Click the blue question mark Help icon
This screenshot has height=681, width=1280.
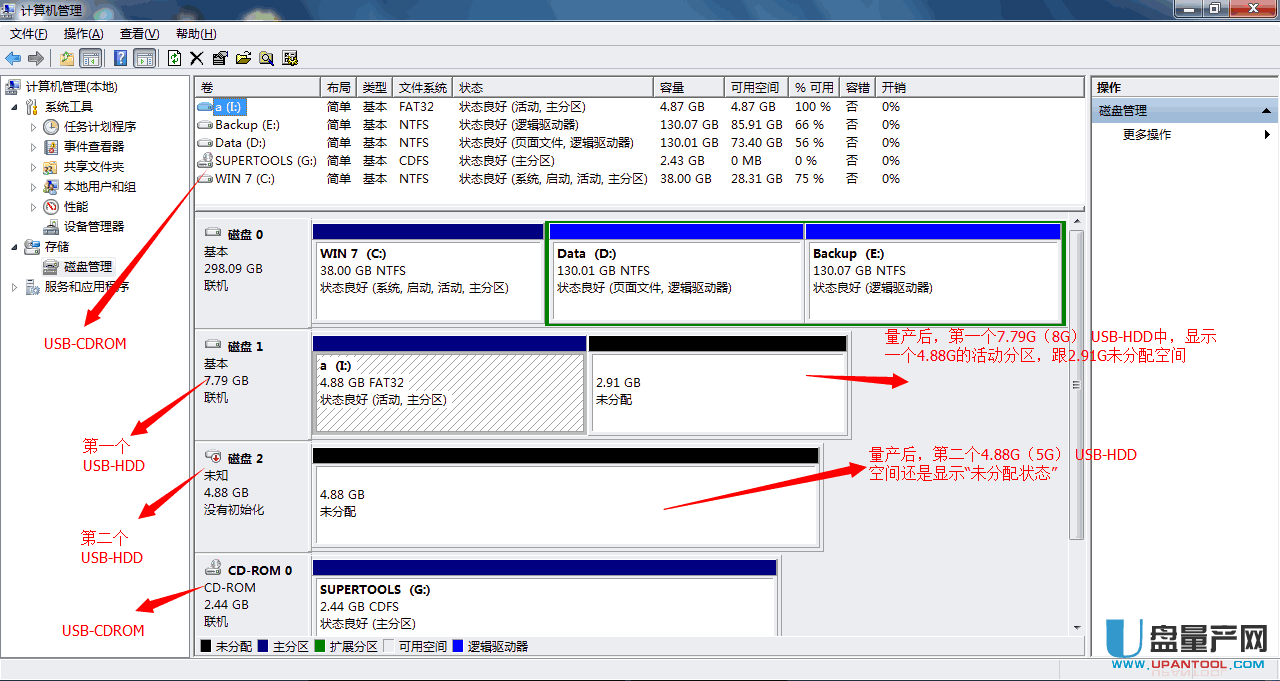pos(121,58)
